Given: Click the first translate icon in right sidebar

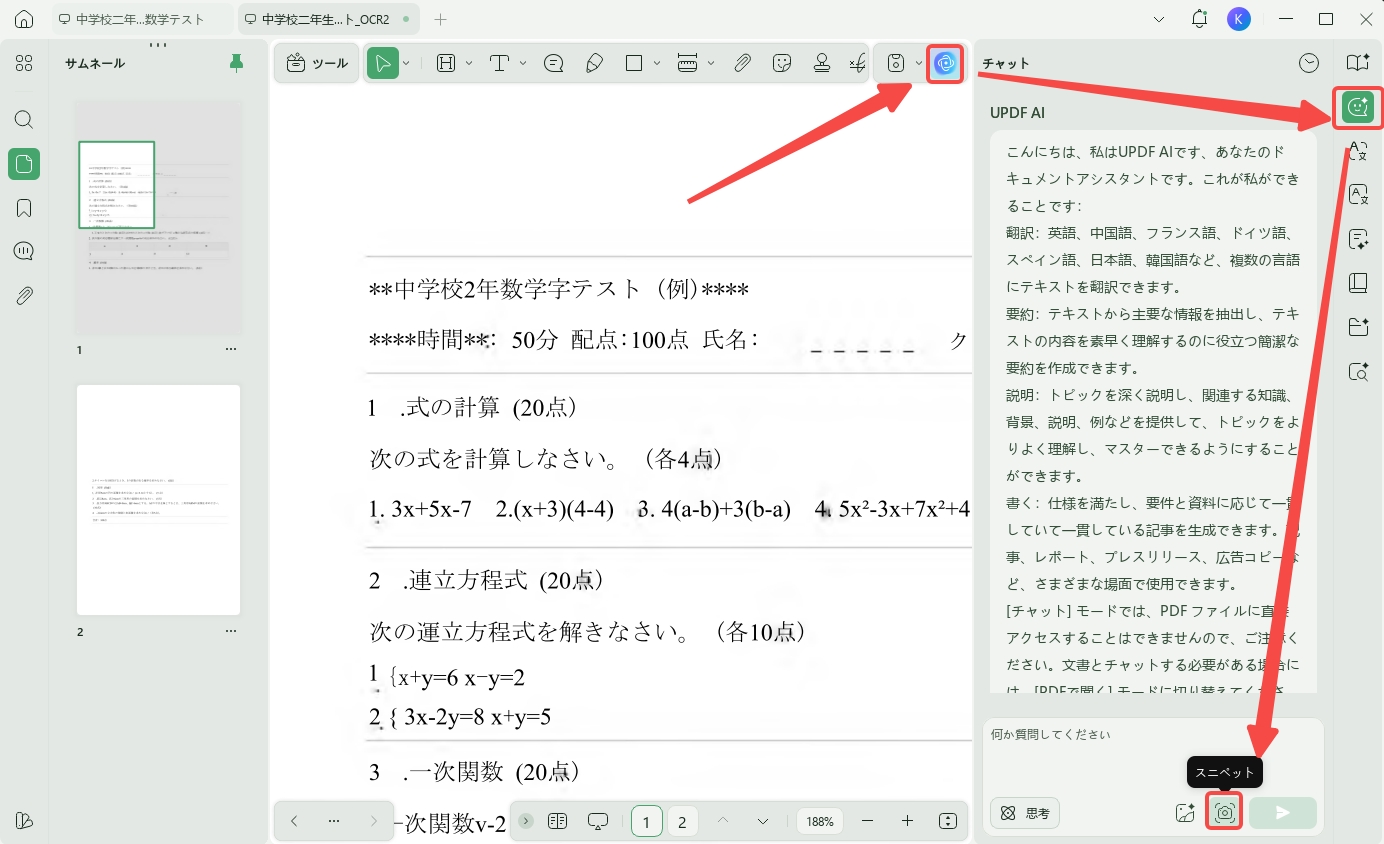Looking at the screenshot, I should tap(1358, 151).
